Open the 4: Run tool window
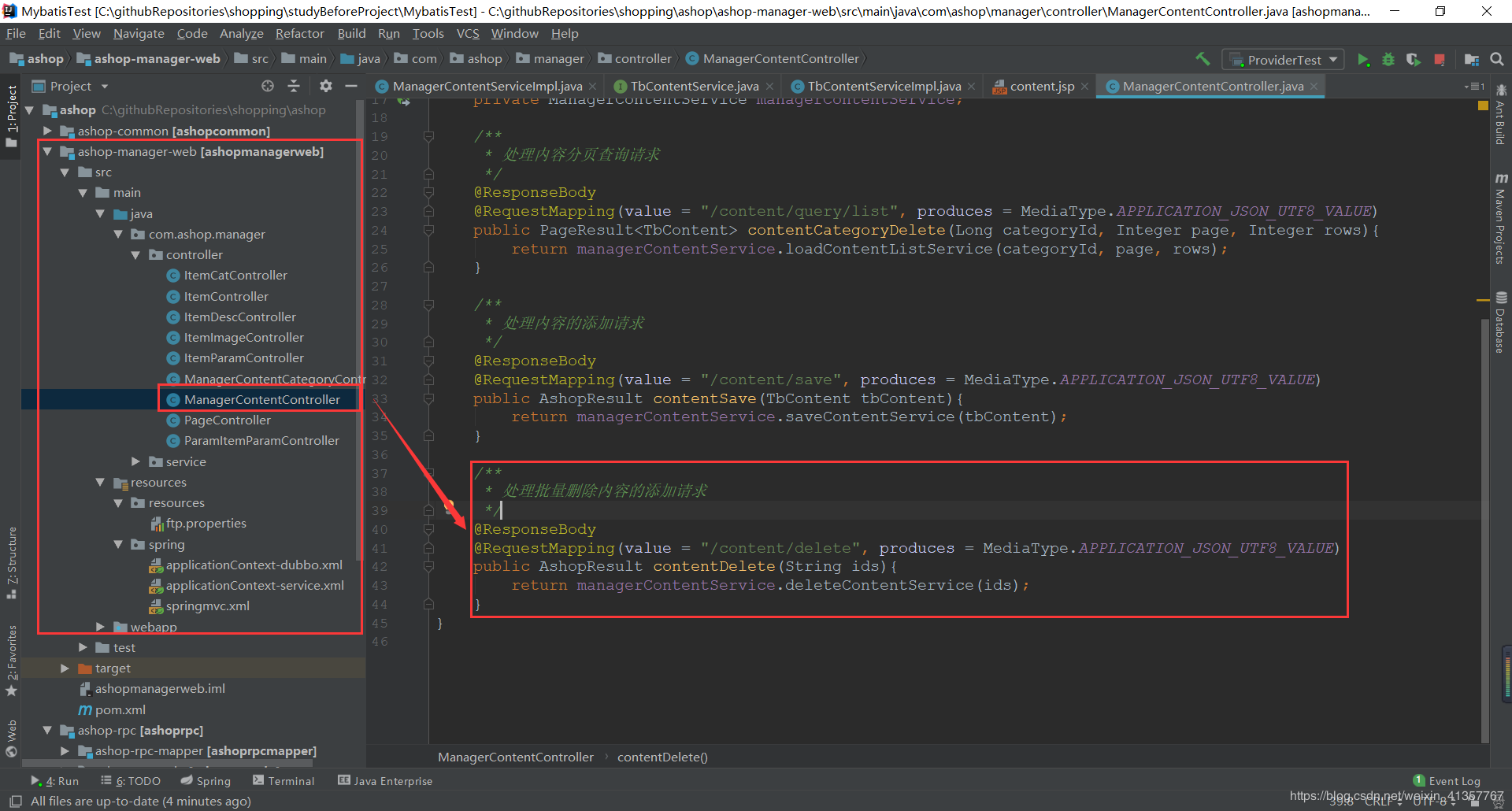Viewport: 1512px width, 811px height. coord(55,781)
